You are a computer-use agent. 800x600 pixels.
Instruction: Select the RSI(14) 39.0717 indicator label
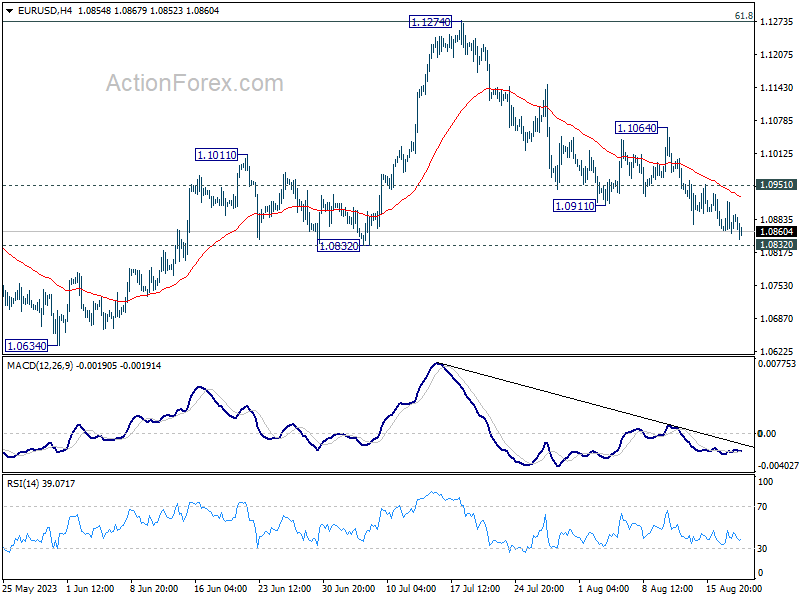coord(41,484)
